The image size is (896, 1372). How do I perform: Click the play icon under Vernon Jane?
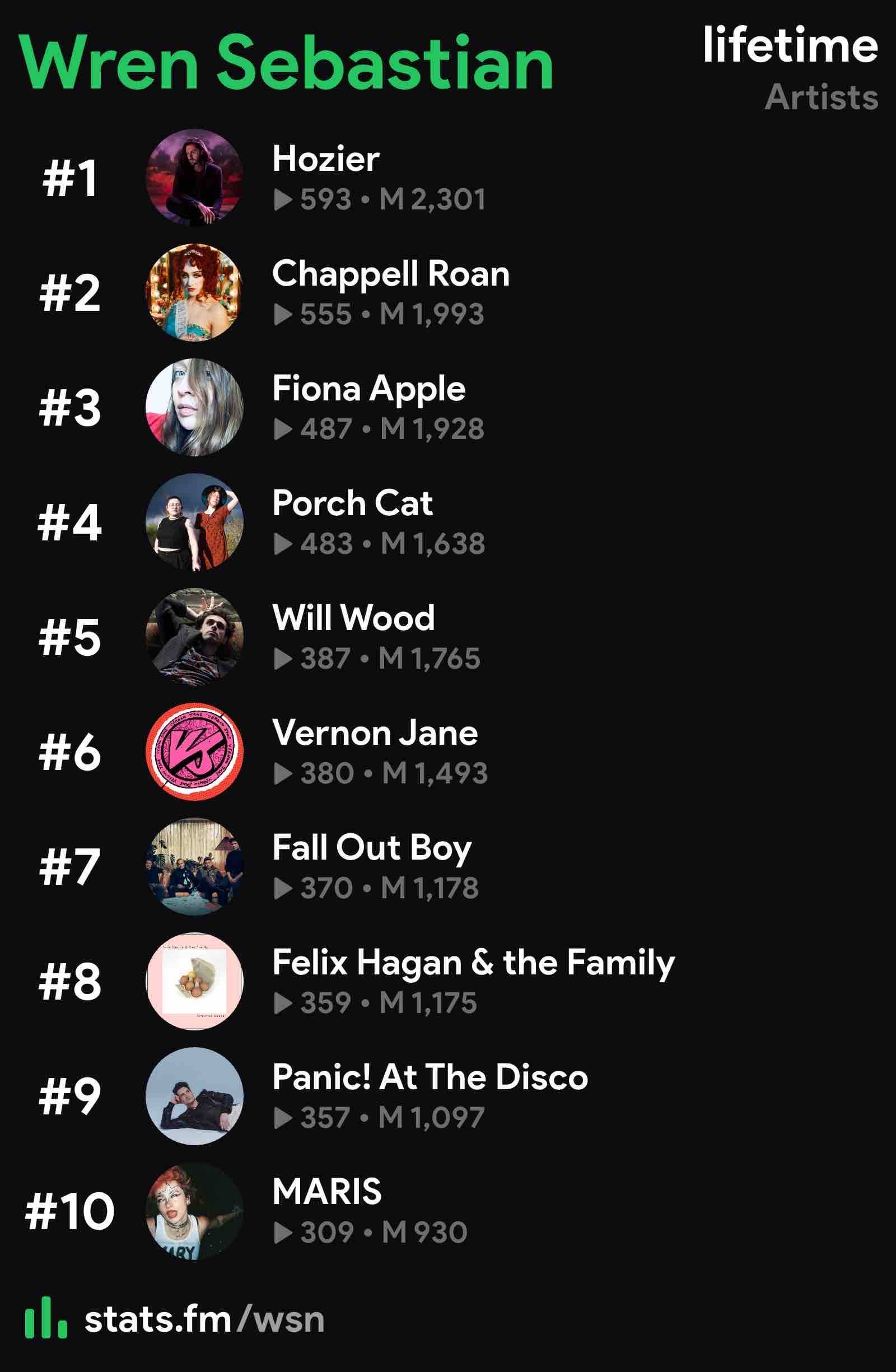coord(283,773)
